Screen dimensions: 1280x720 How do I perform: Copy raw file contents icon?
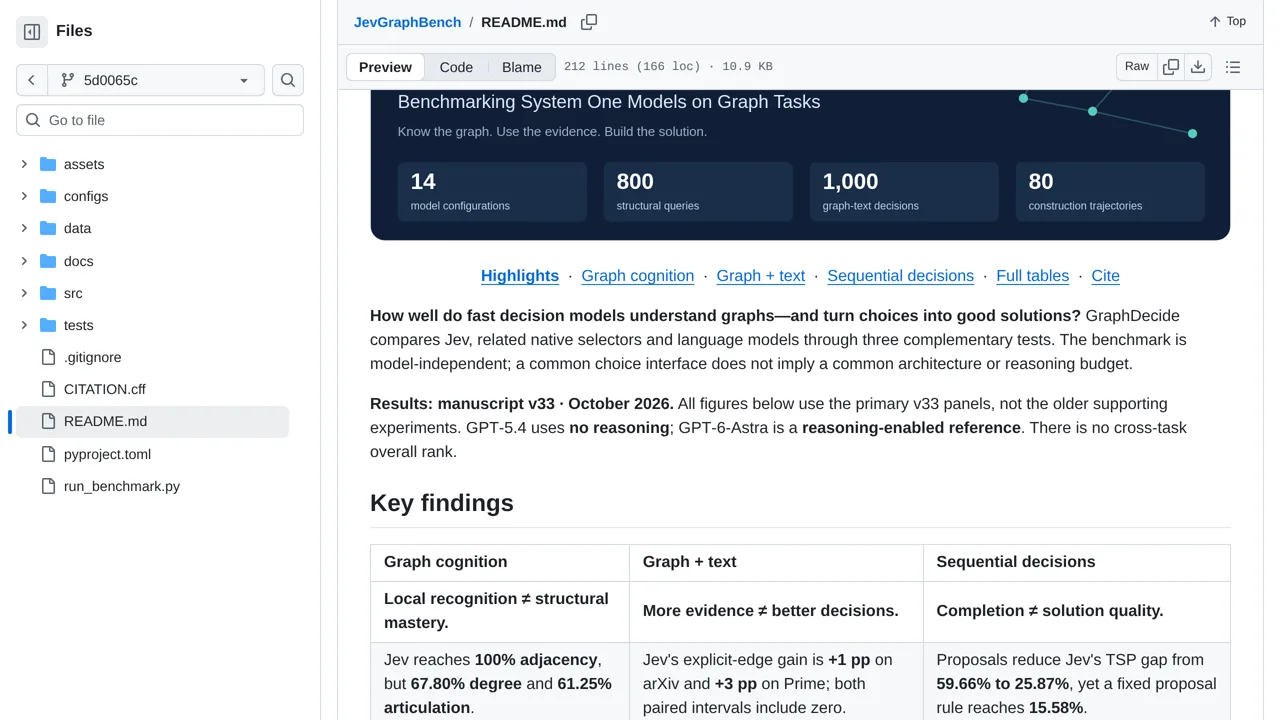(1171, 67)
